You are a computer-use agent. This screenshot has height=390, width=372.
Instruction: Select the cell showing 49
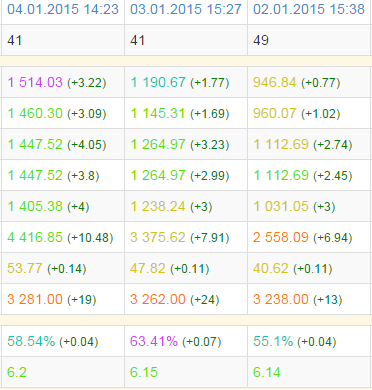click(x=261, y=41)
